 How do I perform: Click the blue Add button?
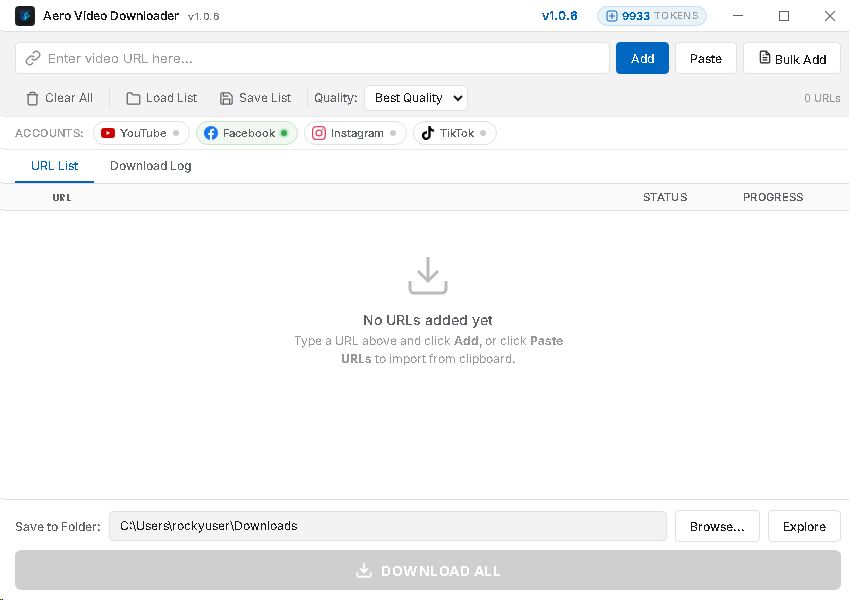pos(642,58)
